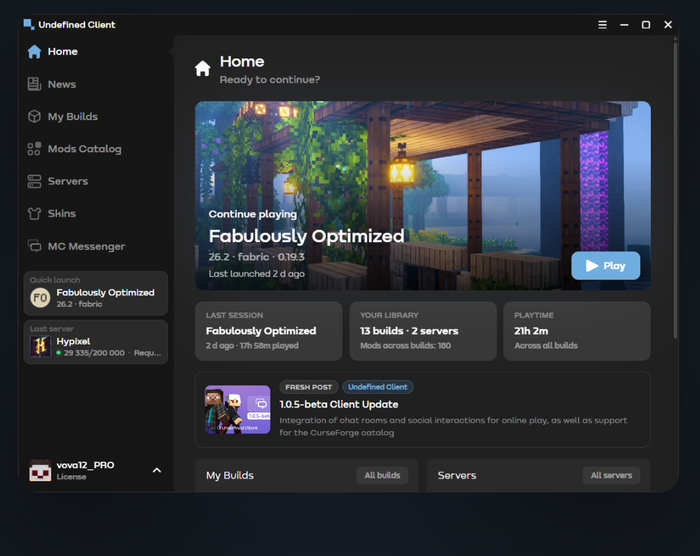Open the Skins section label

[x=62, y=213]
